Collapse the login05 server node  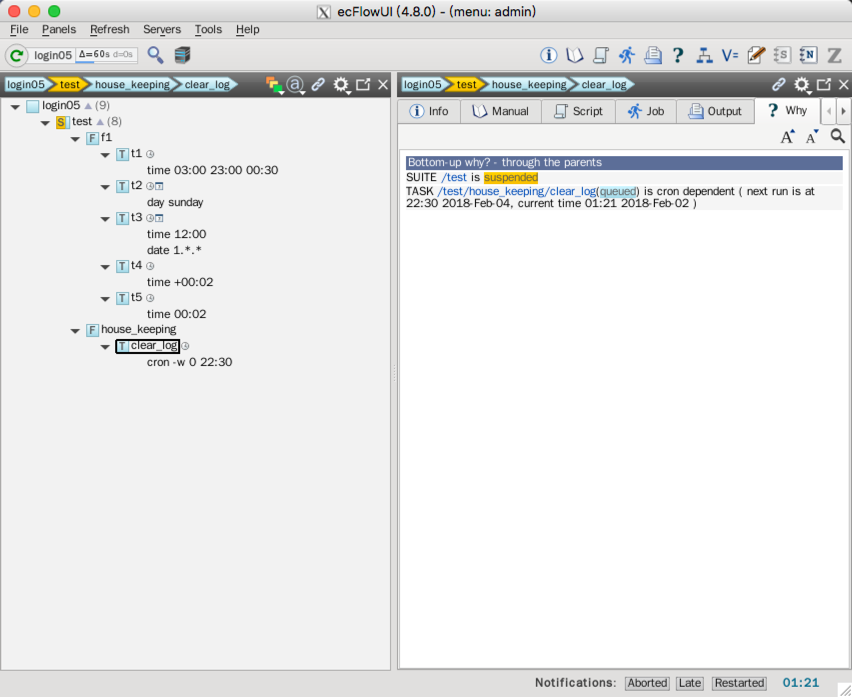(15, 106)
